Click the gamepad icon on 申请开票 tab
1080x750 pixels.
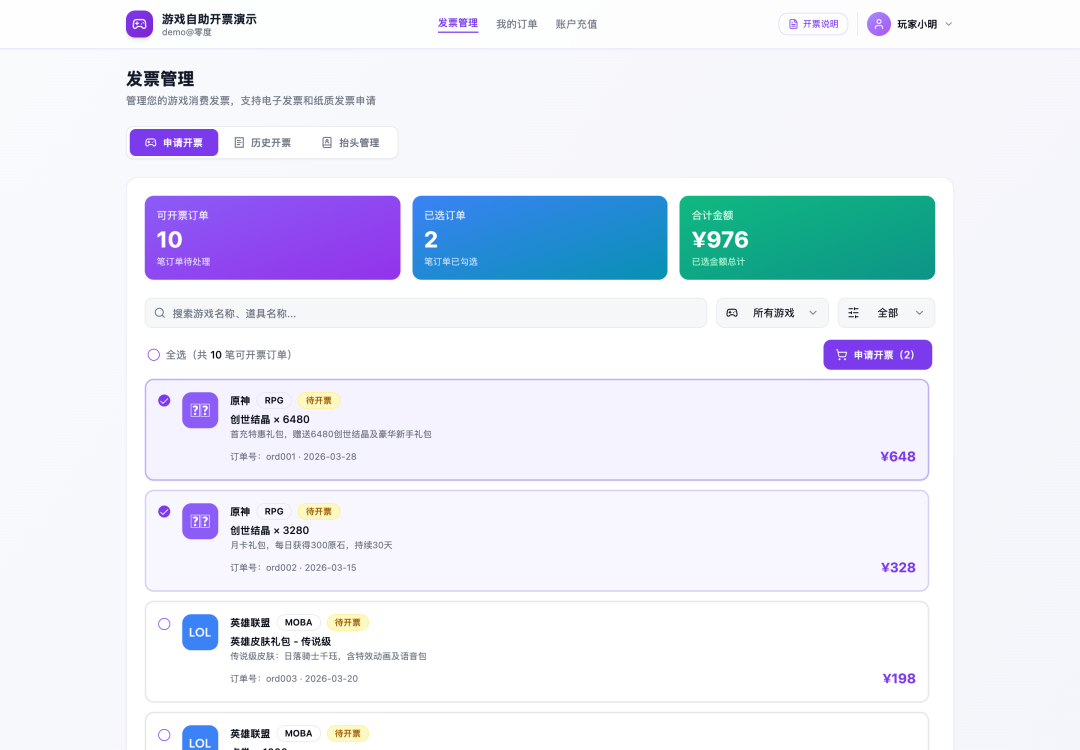(x=150, y=143)
